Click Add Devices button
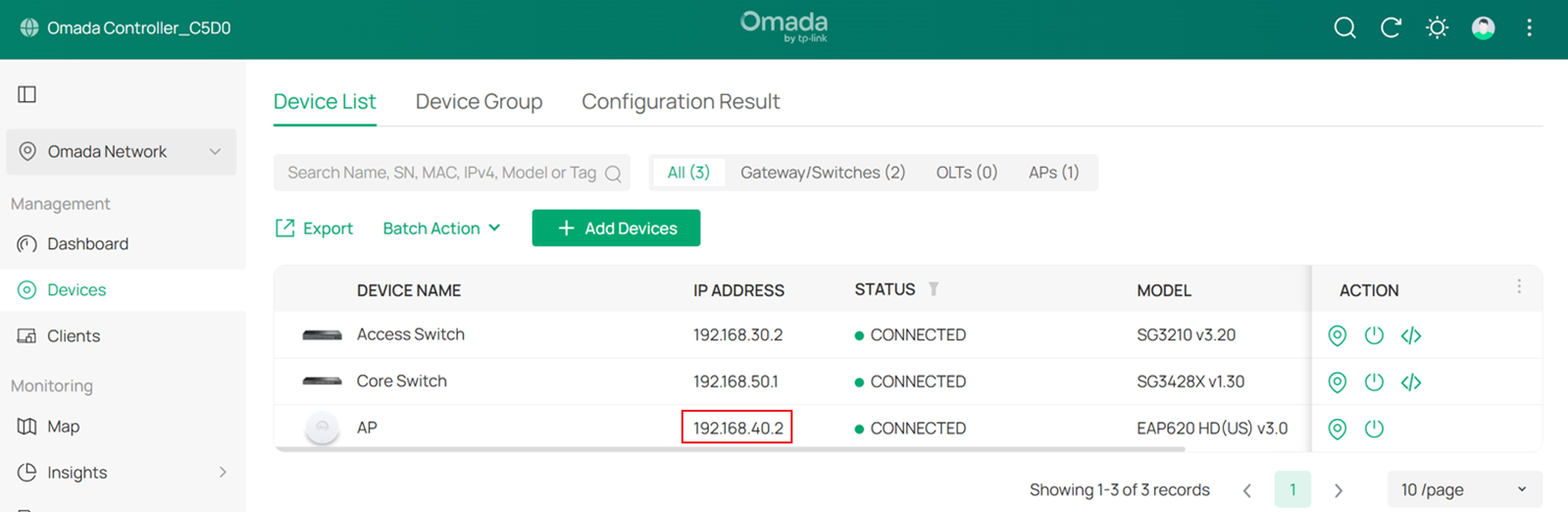Image resolution: width=1568 pixels, height=512 pixels. 616,229
